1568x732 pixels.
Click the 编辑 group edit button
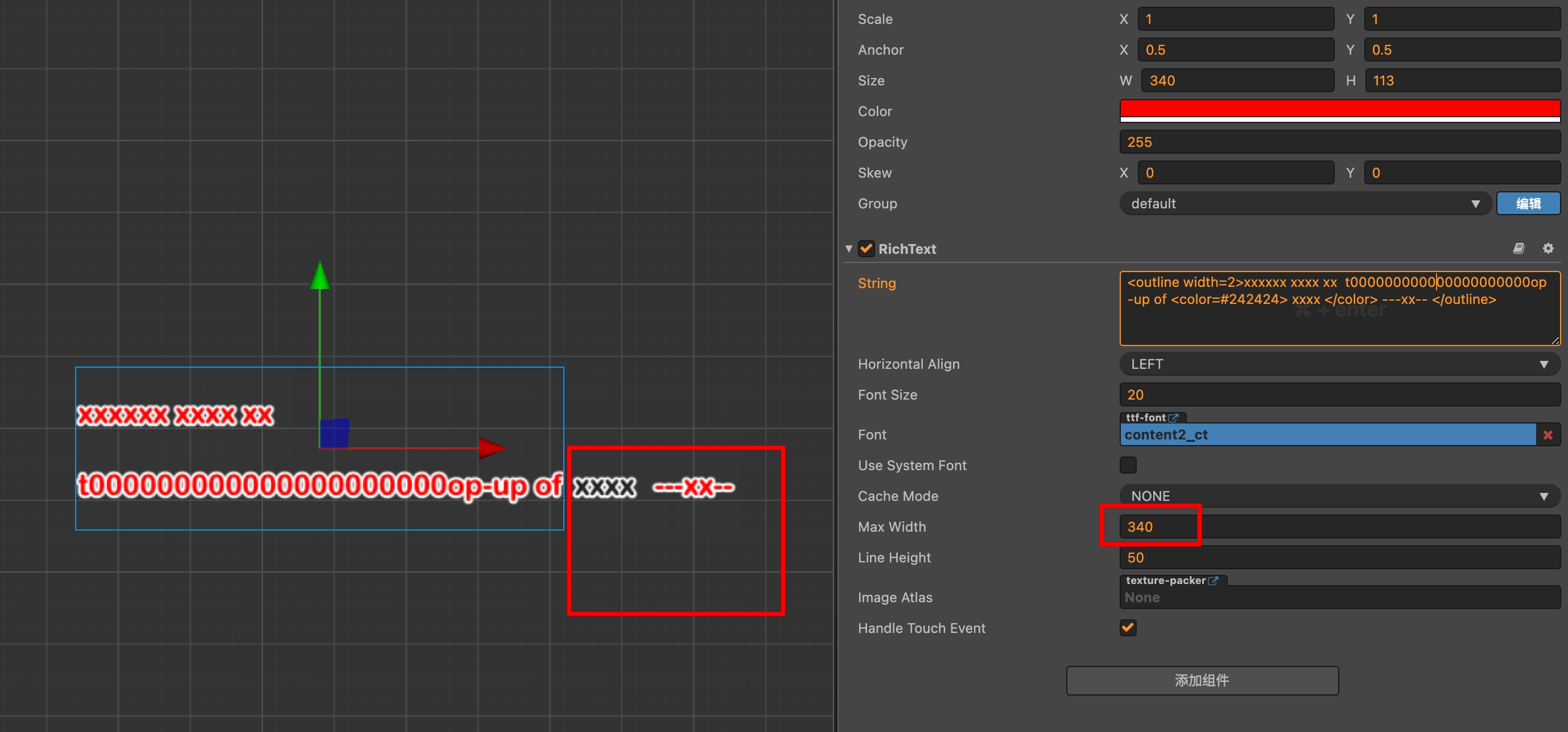pos(1528,203)
